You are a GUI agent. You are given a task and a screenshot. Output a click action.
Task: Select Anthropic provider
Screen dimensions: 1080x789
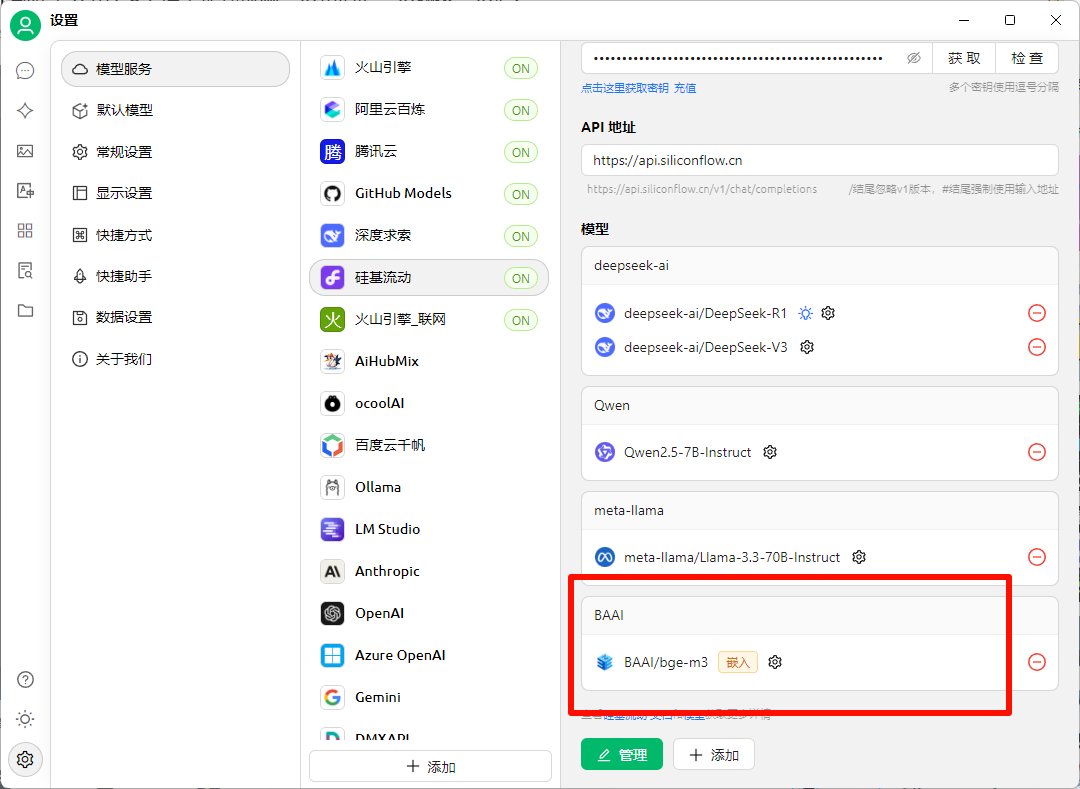click(x=429, y=571)
